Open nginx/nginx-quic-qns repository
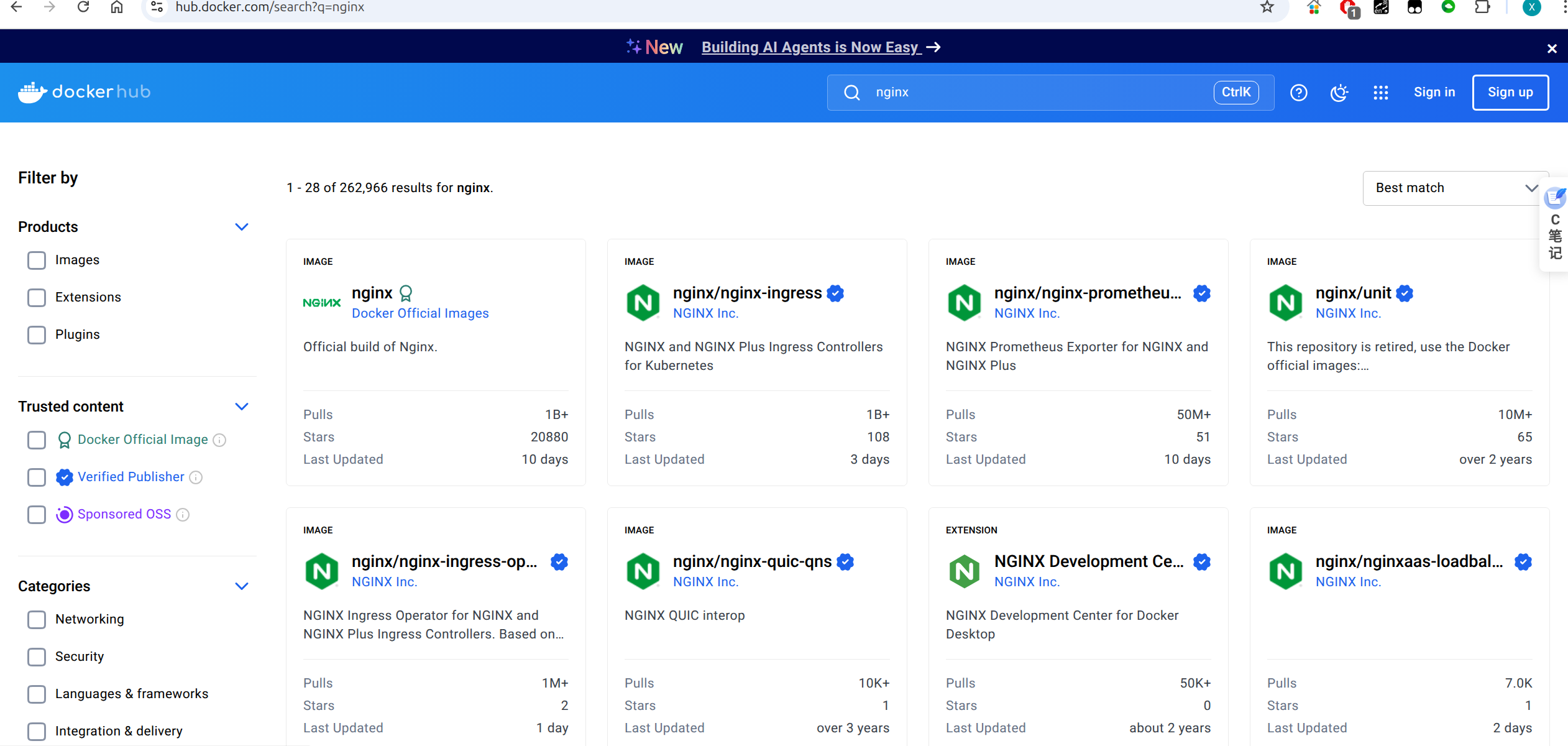Screen dimensions: 1568x746 pos(752,561)
